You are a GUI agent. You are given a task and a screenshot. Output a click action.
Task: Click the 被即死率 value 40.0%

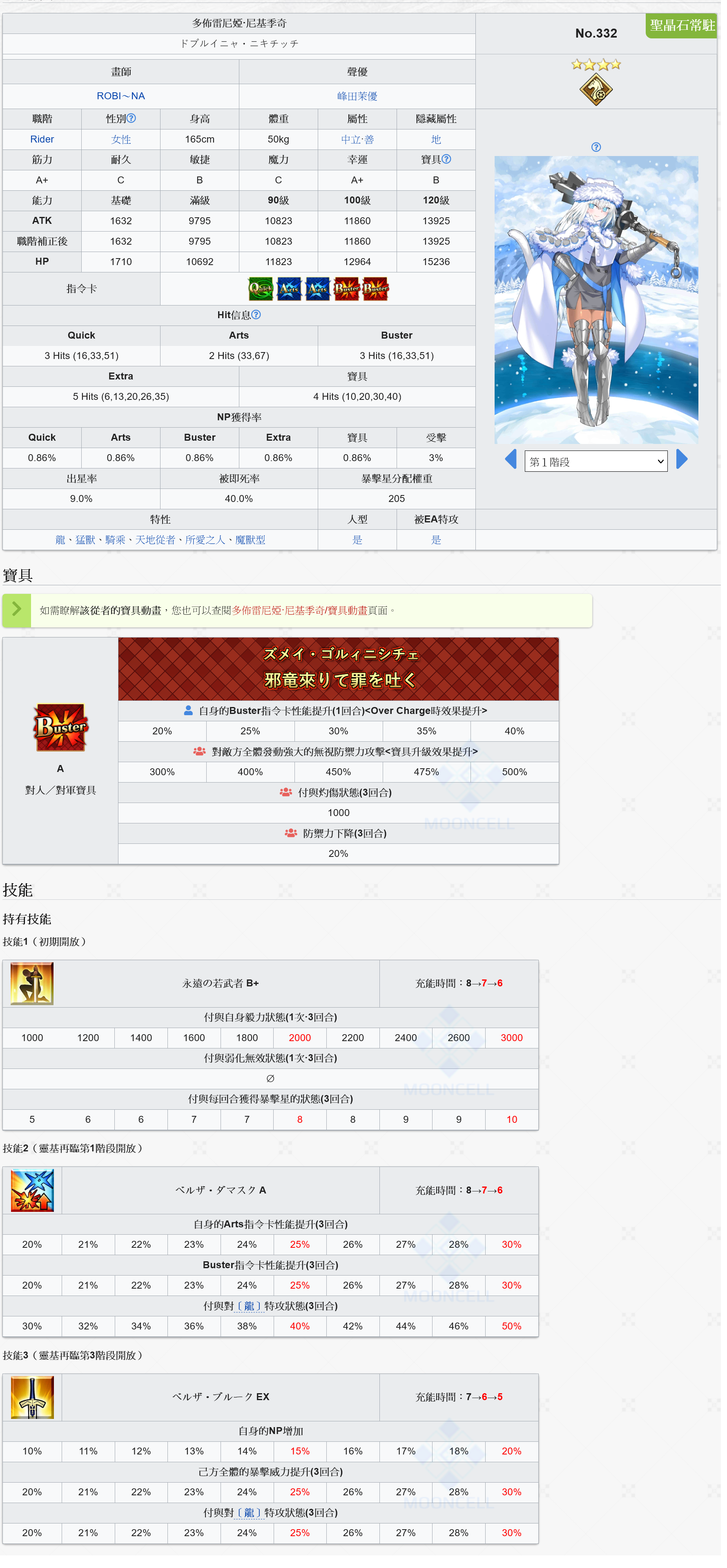tap(241, 502)
